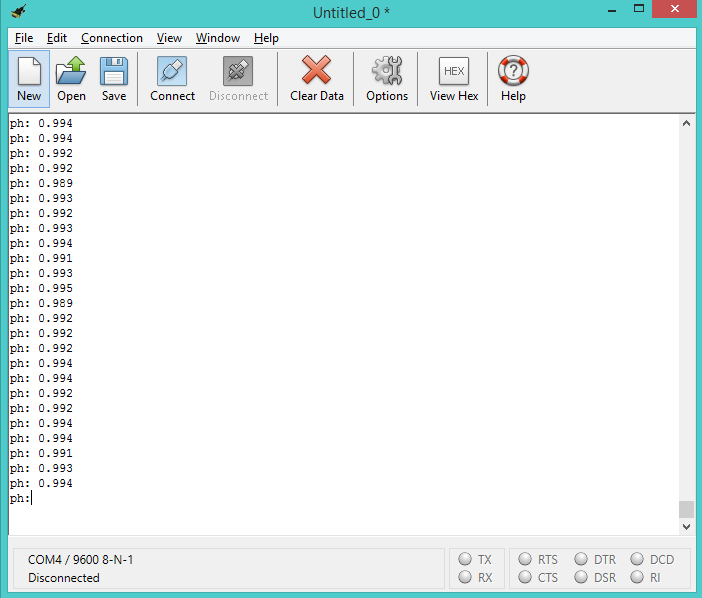
Task: Click the TX status indicator
Action: (465, 560)
